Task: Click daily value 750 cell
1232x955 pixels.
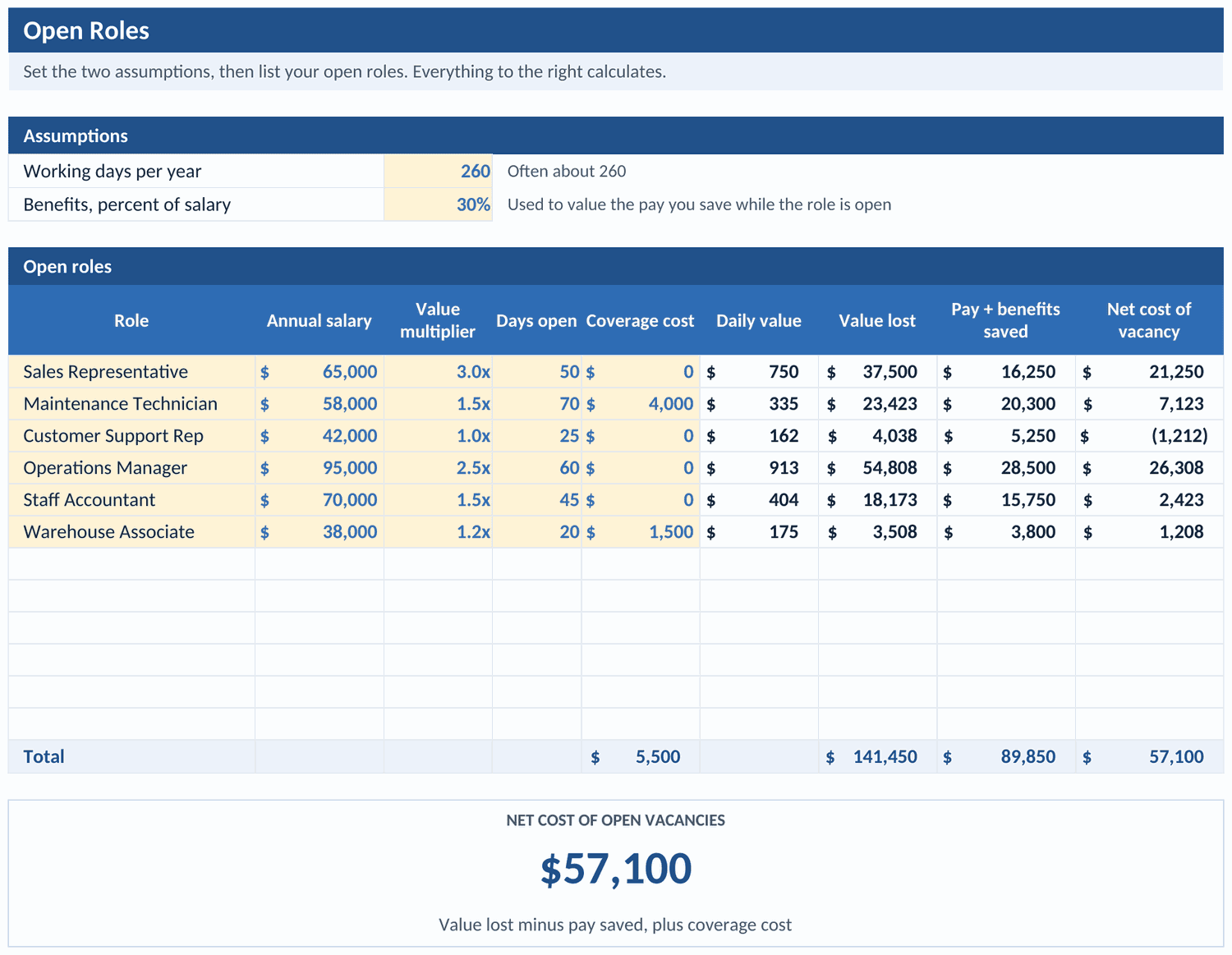Action: pyautogui.click(x=759, y=371)
